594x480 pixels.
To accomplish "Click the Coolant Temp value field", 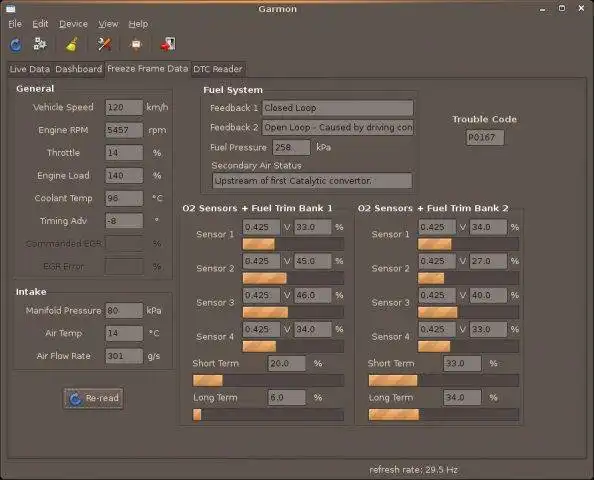I will pyautogui.click(x=124, y=198).
